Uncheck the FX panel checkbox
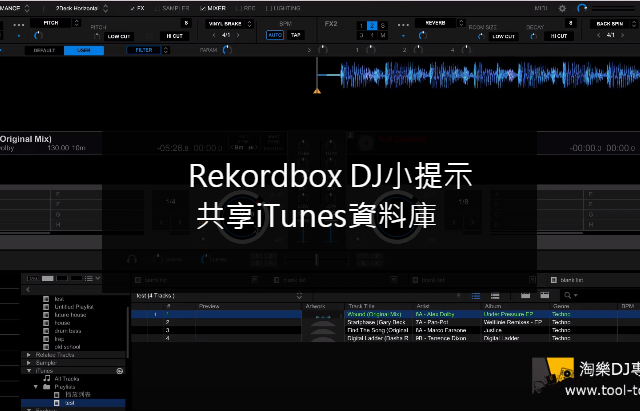Viewport: 640px width, 411px height. (x=133, y=8)
